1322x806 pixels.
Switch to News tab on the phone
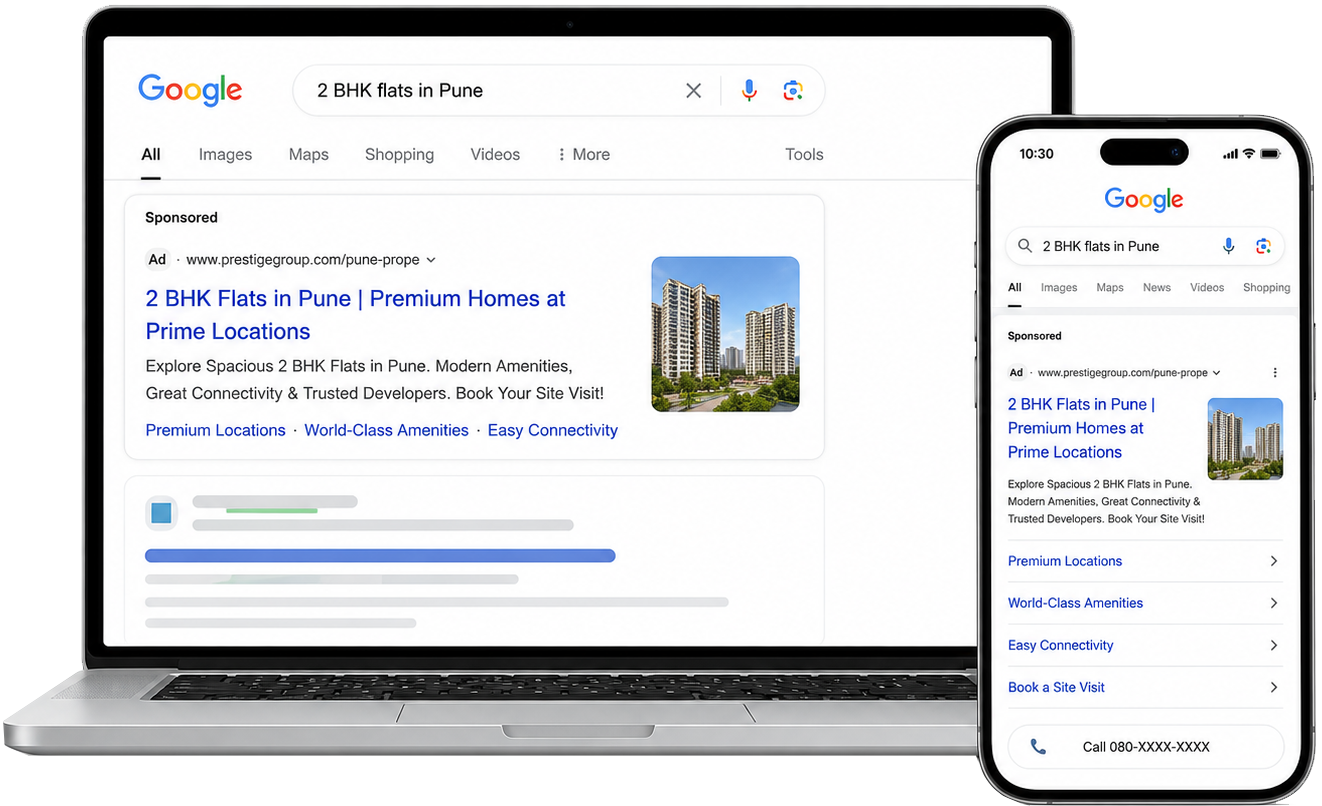[x=1157, y=288]
